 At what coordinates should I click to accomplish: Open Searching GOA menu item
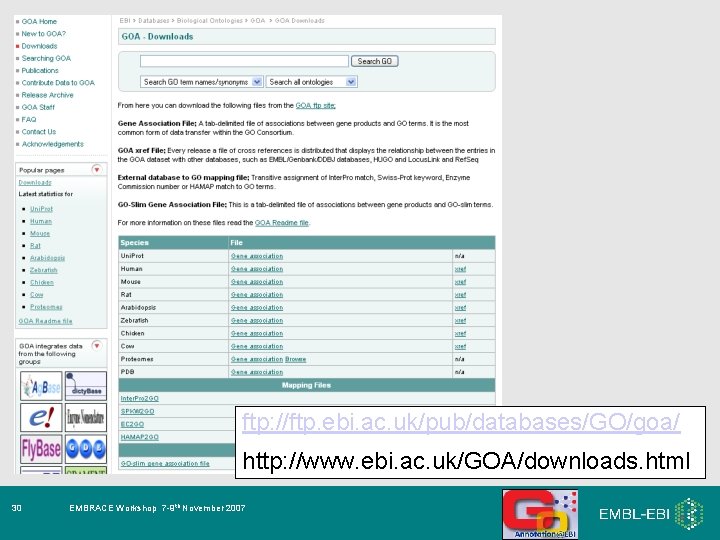[x=46, y=58]
